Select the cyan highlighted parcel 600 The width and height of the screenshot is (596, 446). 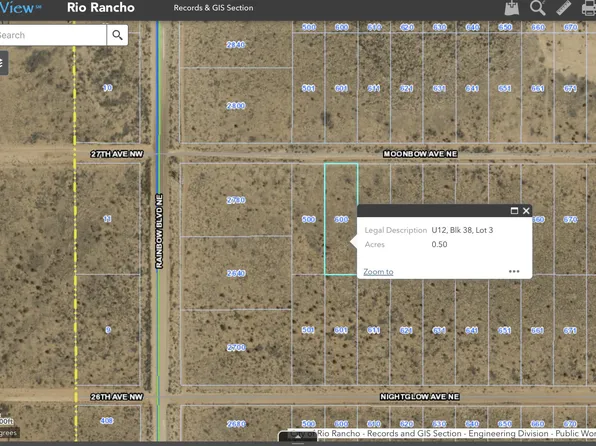341,219
